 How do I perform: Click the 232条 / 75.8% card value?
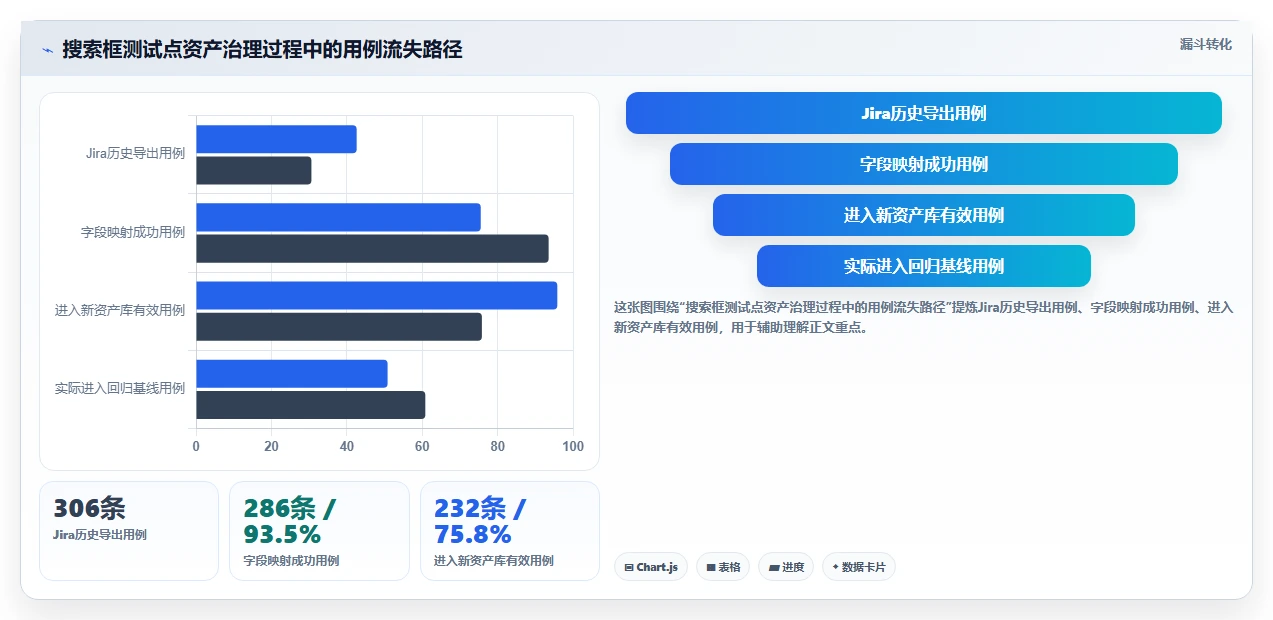(481, 521)
